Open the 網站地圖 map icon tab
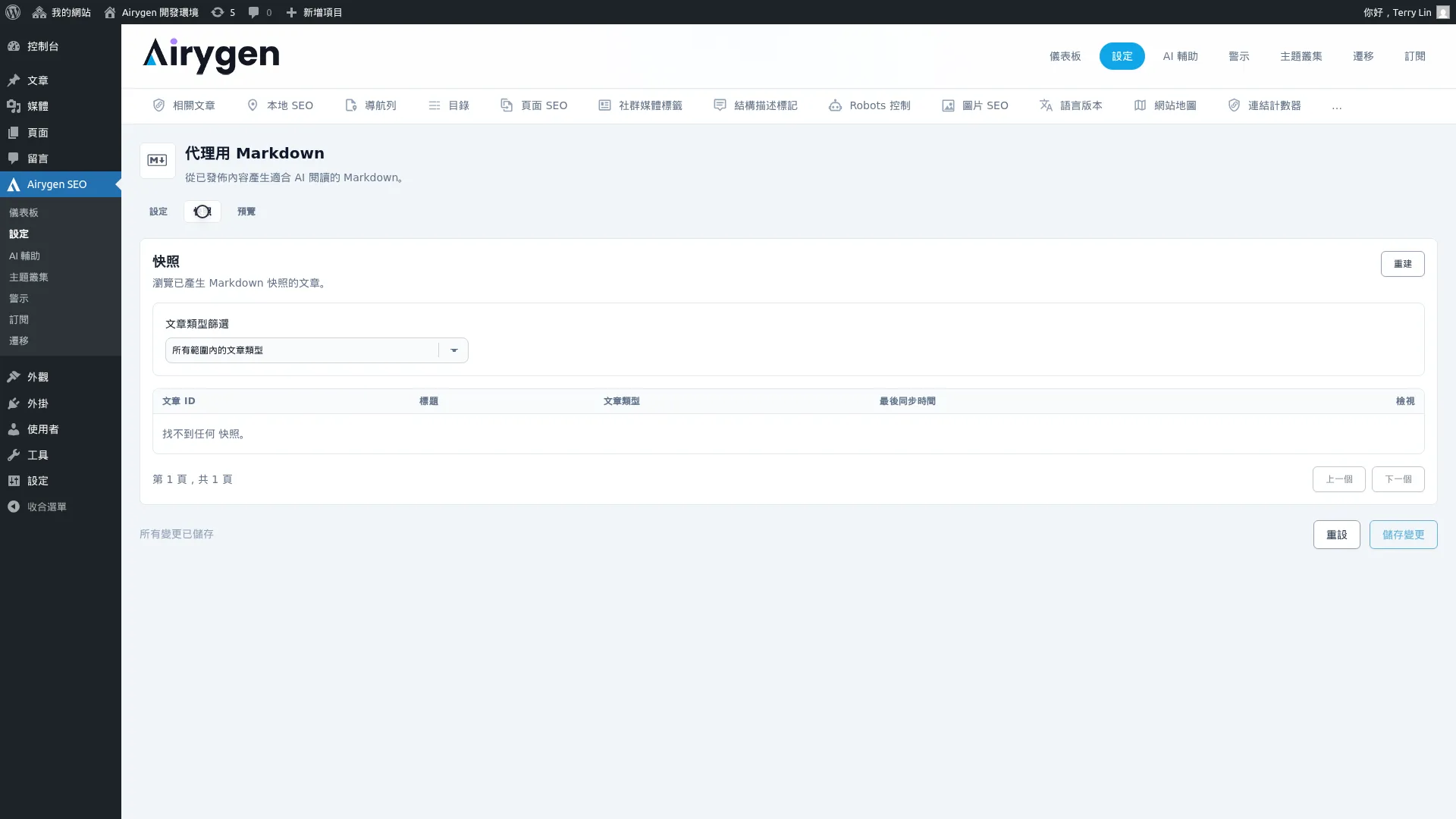The image size is (1456, 819). pyautogui.click(x=1165, y=105)
